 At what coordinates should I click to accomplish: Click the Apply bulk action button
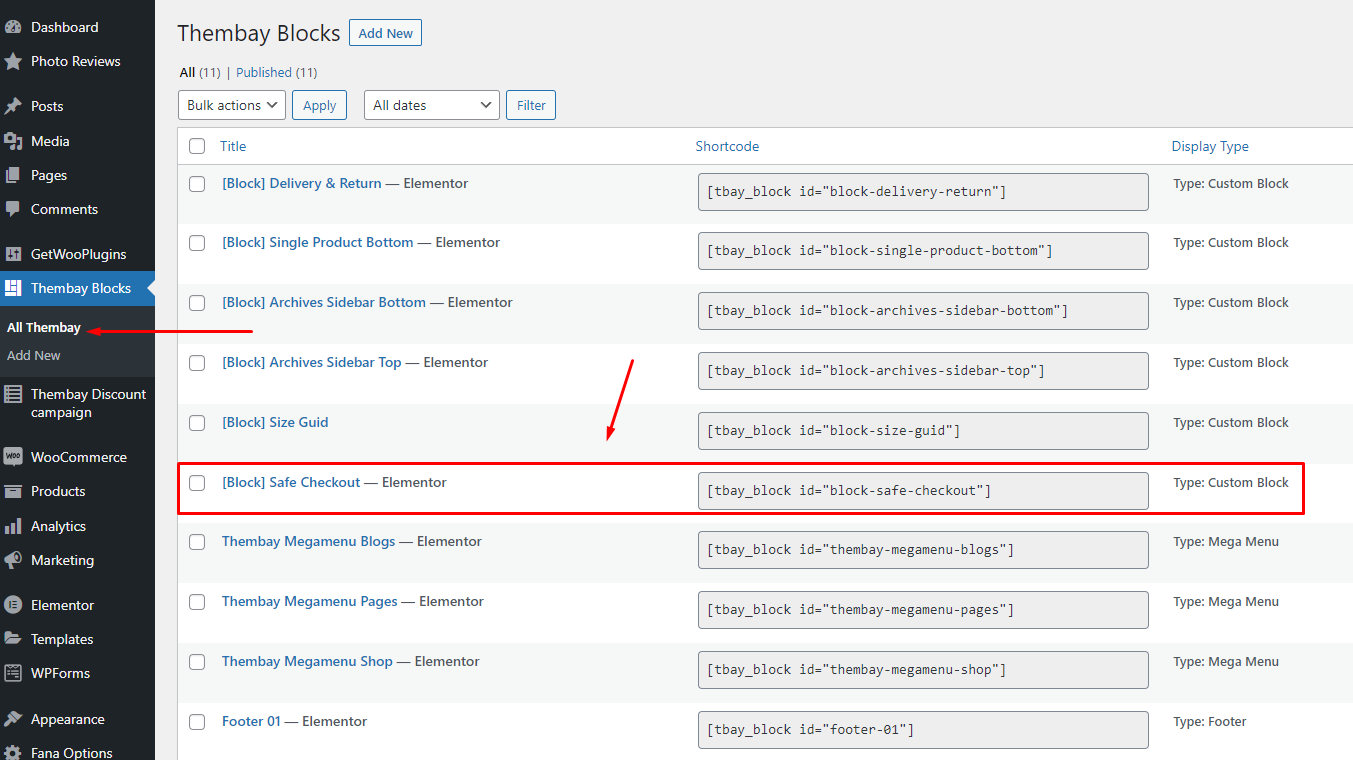point(319,105)
